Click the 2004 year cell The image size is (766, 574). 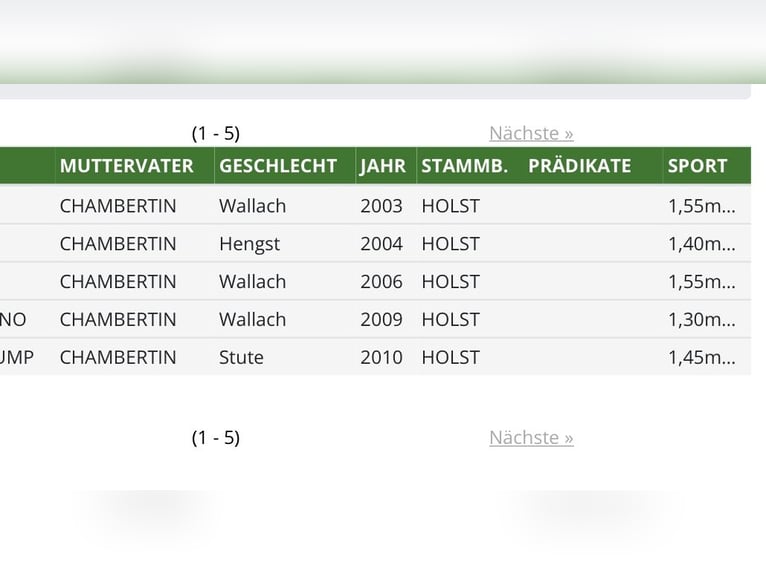381,244
